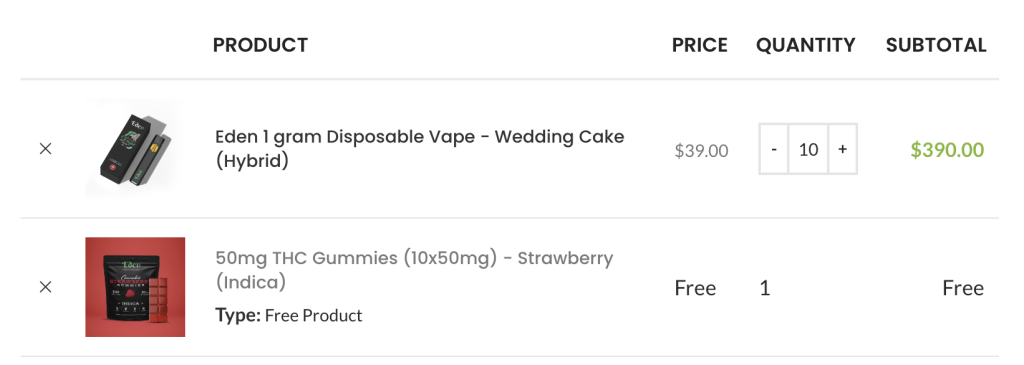Click the Free subtotal for gummies
Image resolution: width=1024 pixels, height=365 pixels.
click(963, 288)
